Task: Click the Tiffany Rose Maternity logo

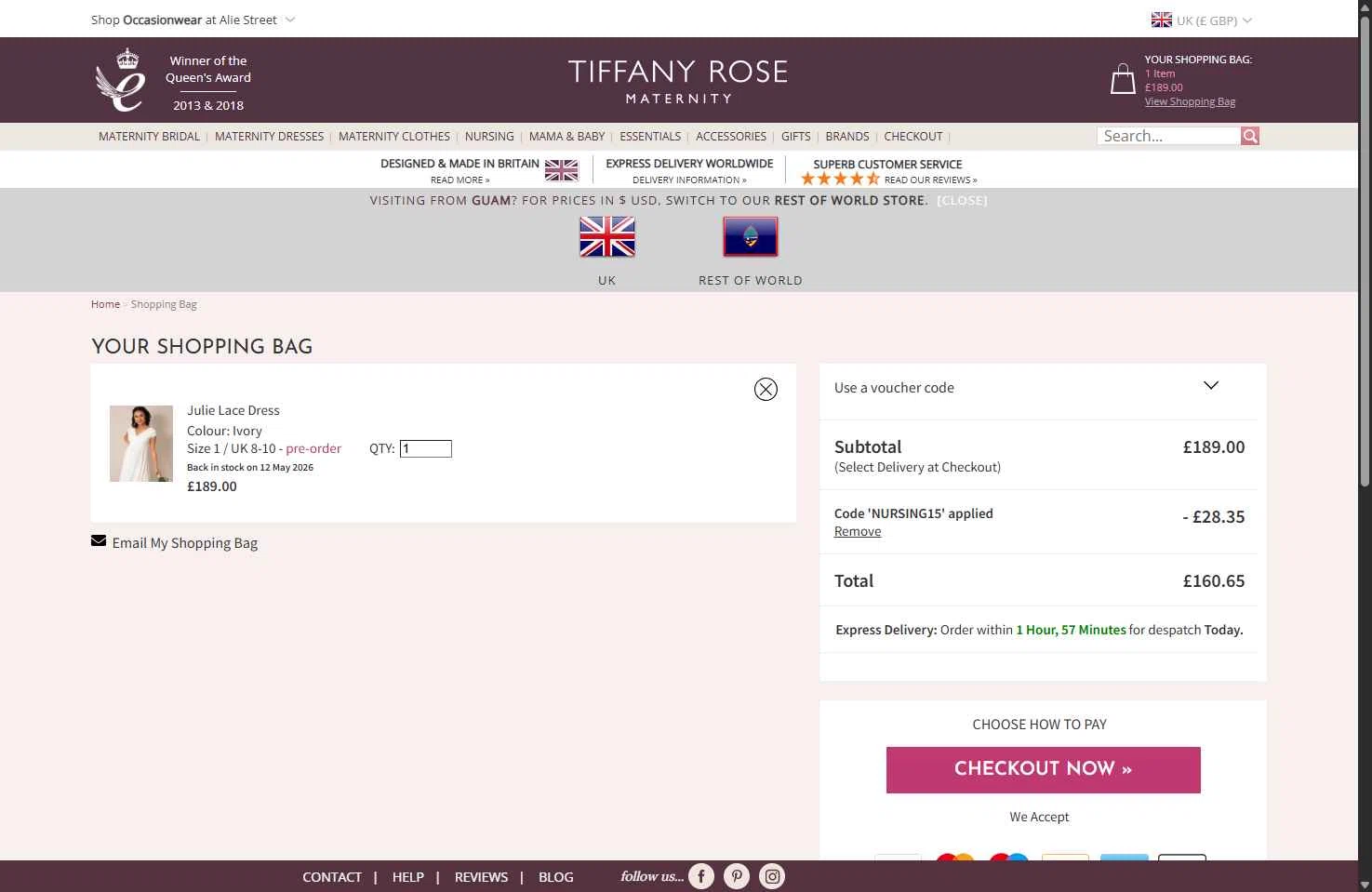Action: coord(678,81)
